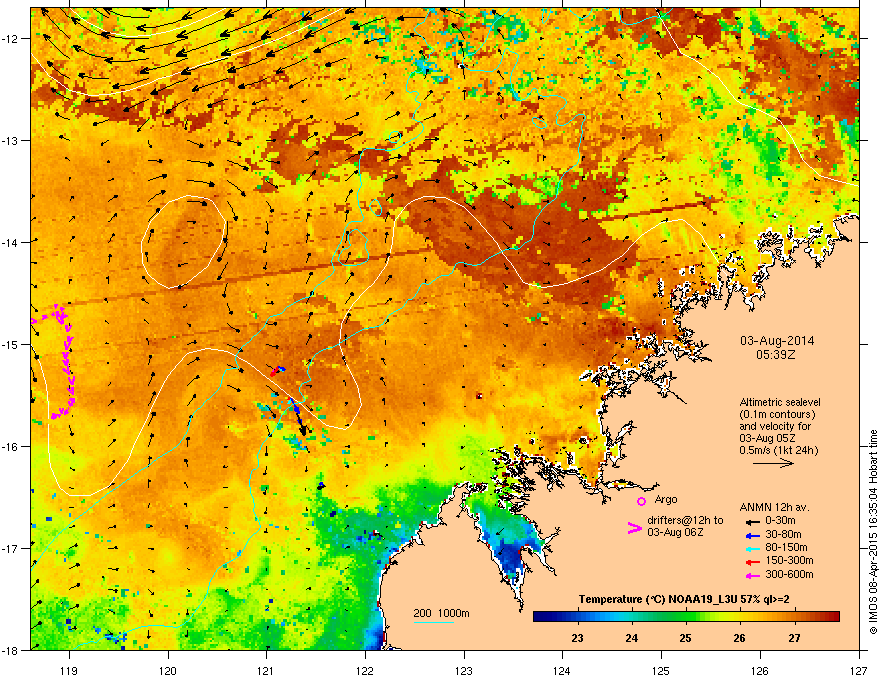Click the latitude axis label -15
The width and height of the screenshot is (880, 680).
point(10,344)
